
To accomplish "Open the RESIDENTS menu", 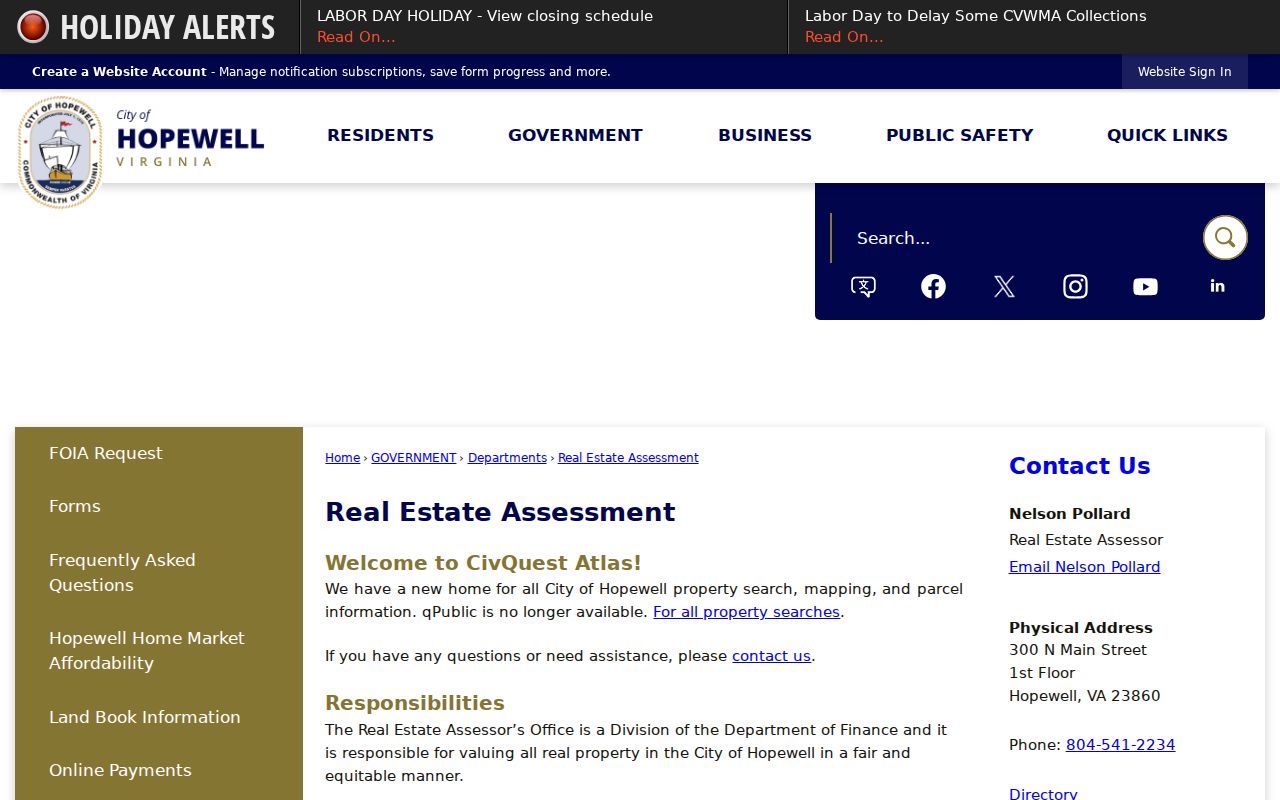I will 380,135.
